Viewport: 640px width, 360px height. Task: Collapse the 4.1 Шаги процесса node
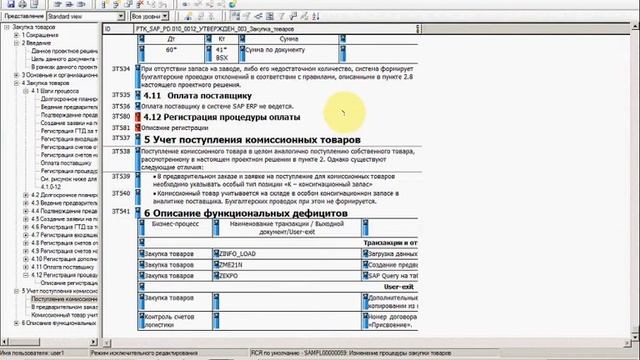[x=26, y=91]
